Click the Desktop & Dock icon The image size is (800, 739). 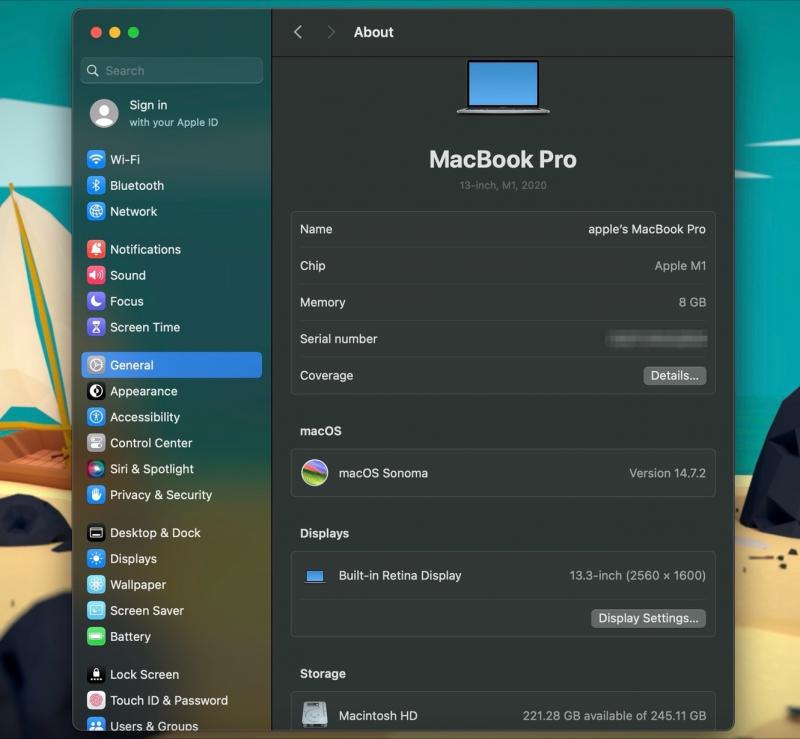[x=96, y=533]
